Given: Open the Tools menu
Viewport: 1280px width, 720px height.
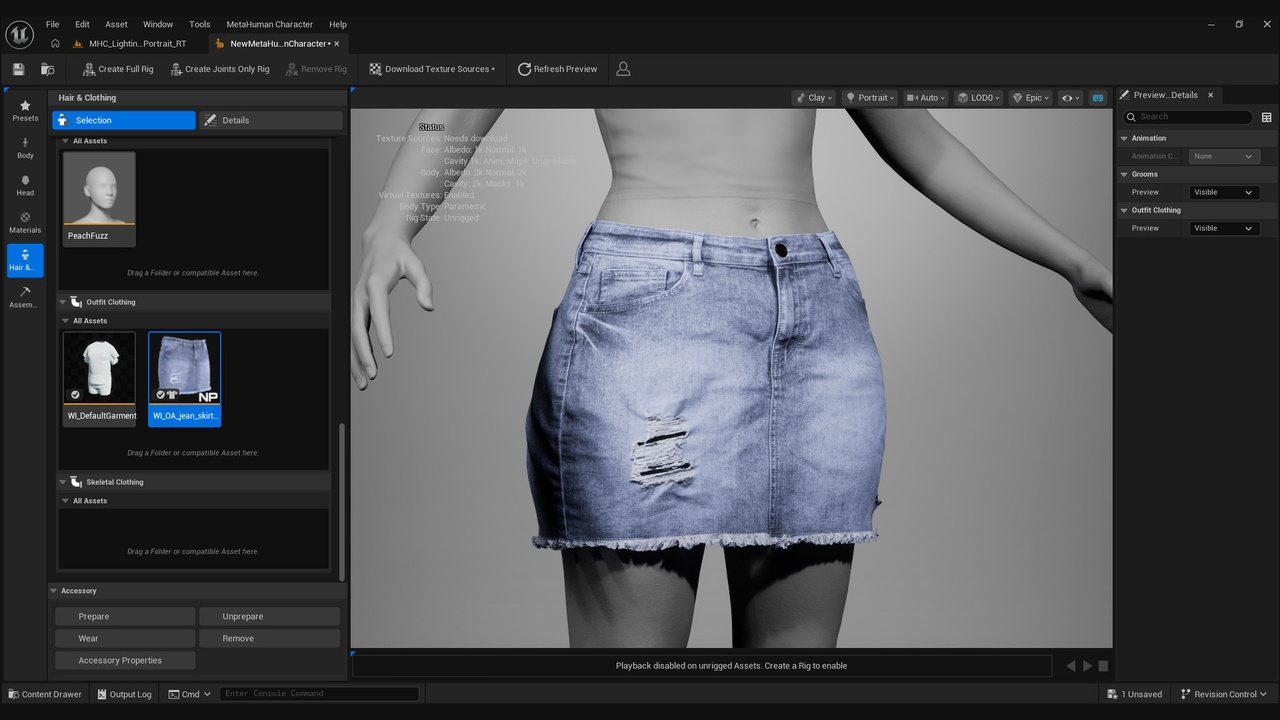Looking at the screenshot, I should tap(200, 24).
